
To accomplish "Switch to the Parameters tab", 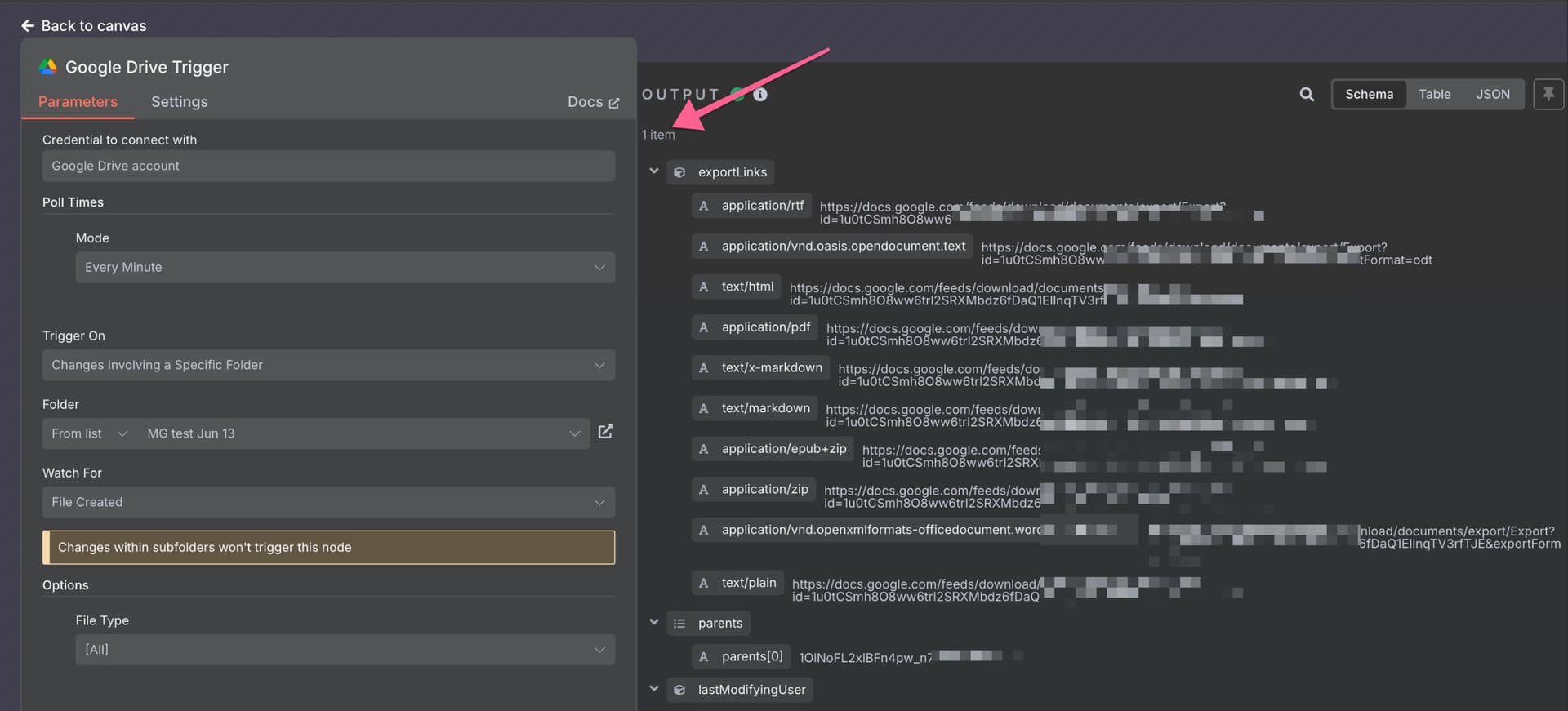I will pyautogui.click(x=78, y=102).
